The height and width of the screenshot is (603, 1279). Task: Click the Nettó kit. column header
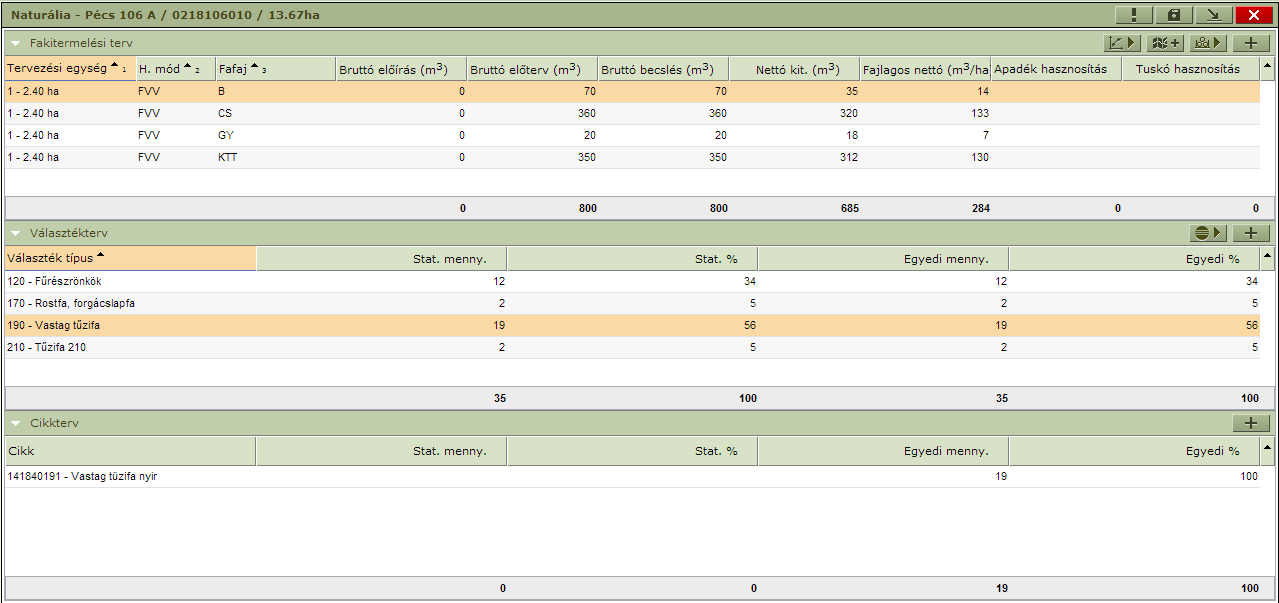click(795, 68)
